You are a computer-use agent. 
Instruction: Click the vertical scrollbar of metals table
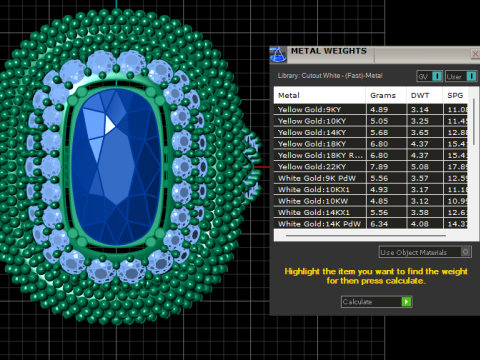pyautogui.click(x=473, y=122)
